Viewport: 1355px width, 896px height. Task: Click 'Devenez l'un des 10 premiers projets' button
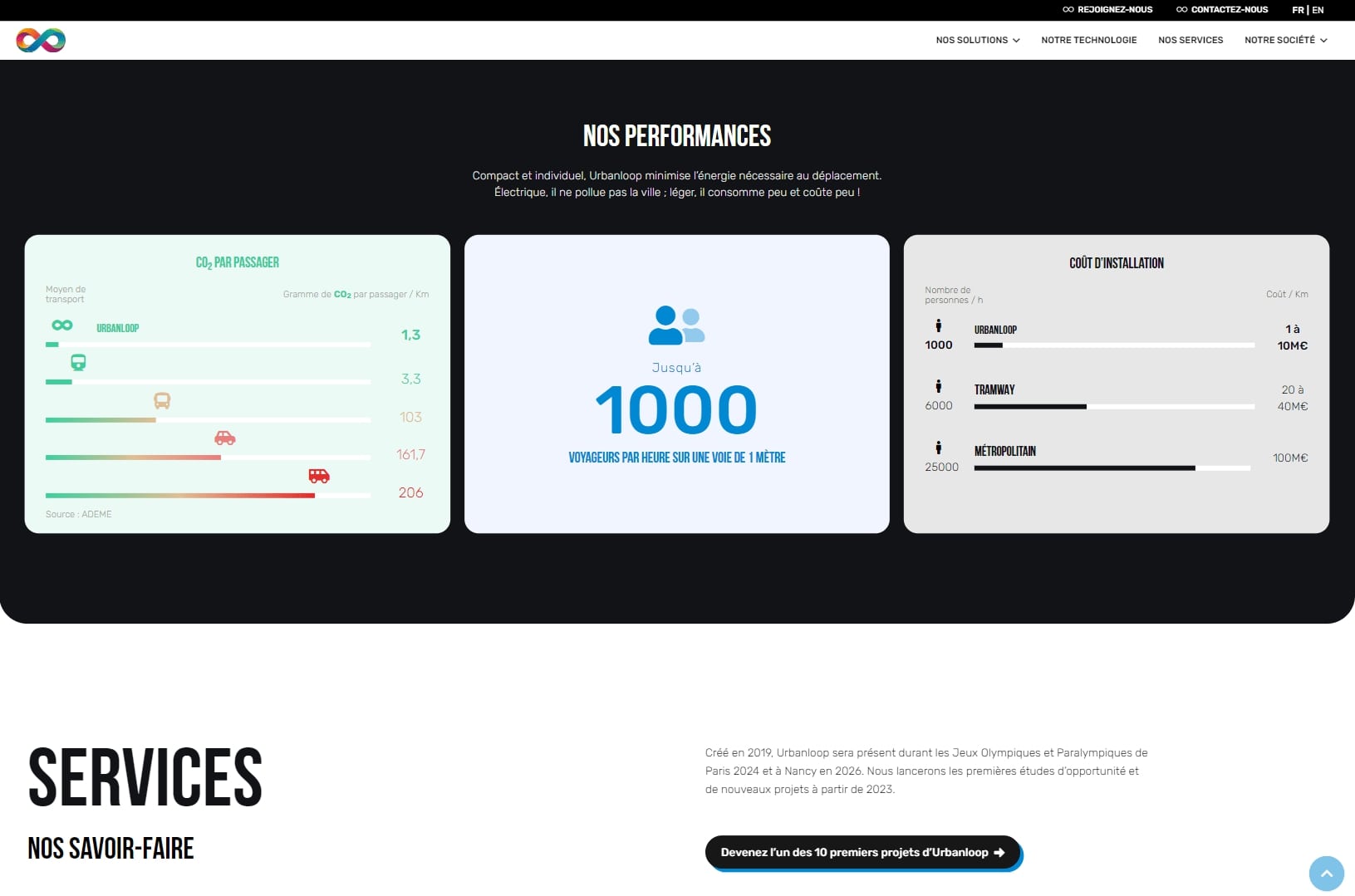click(862, 852)
